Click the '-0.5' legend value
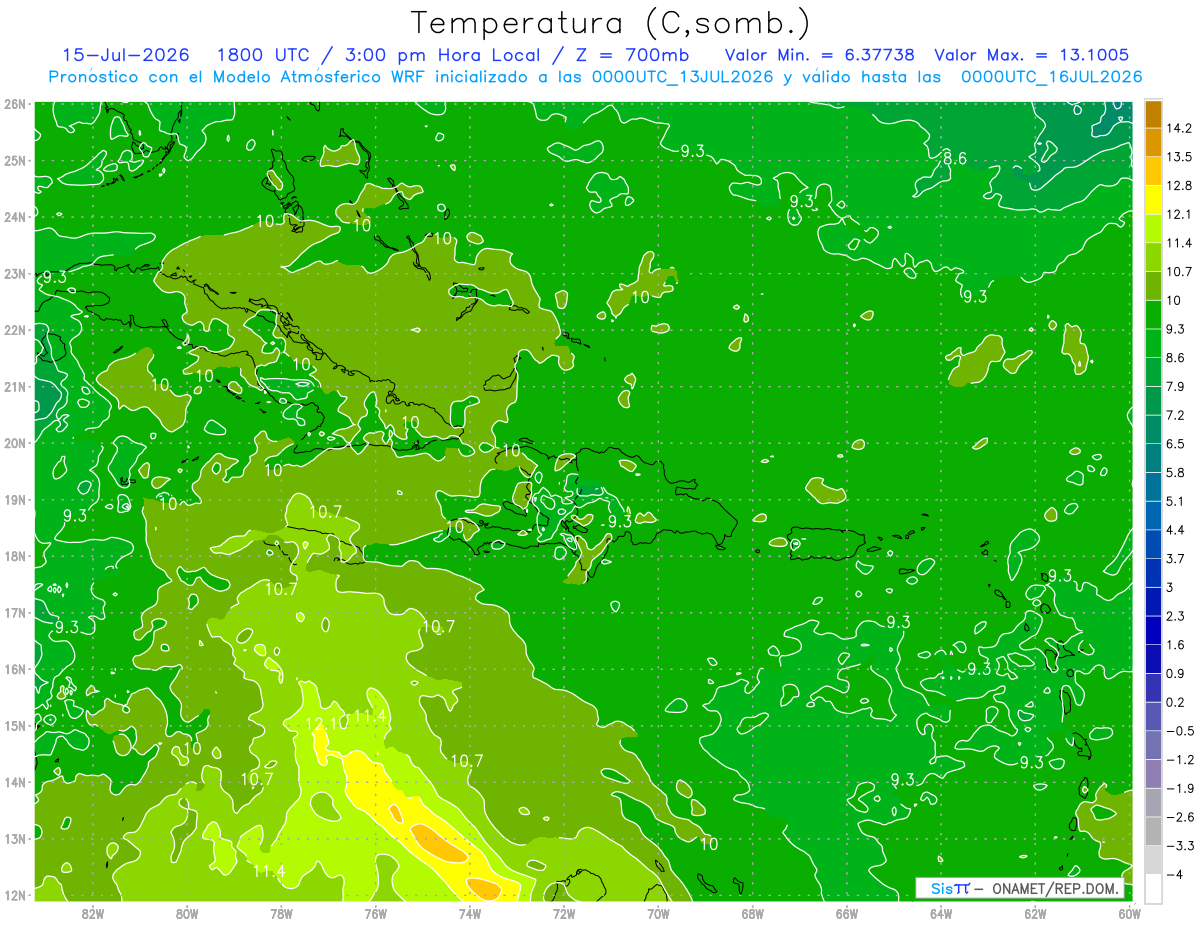The image size is (1200, 927). [x=1179, y=731]
